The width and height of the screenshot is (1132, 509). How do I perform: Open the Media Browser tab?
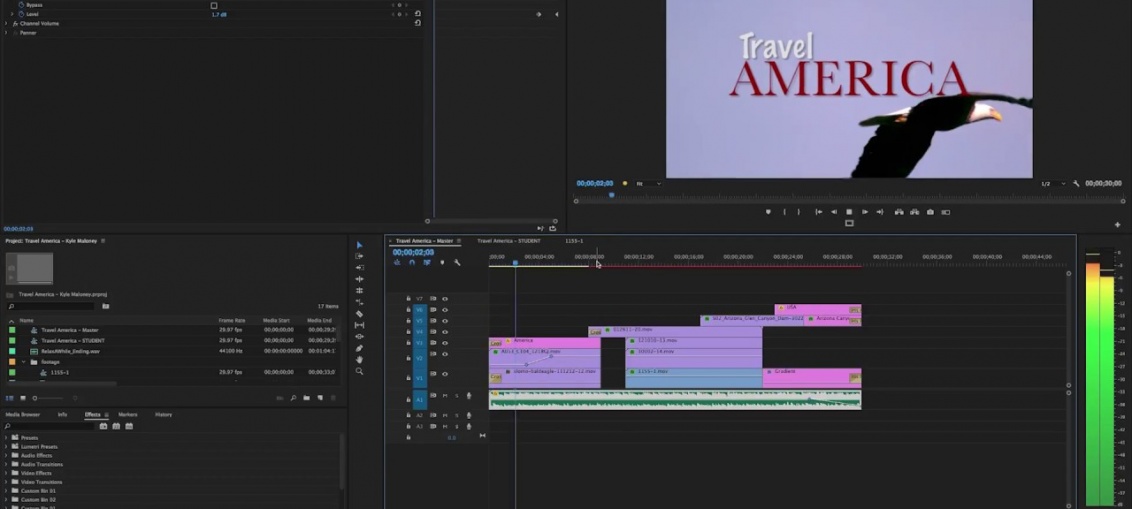click(x=22, y=414)
